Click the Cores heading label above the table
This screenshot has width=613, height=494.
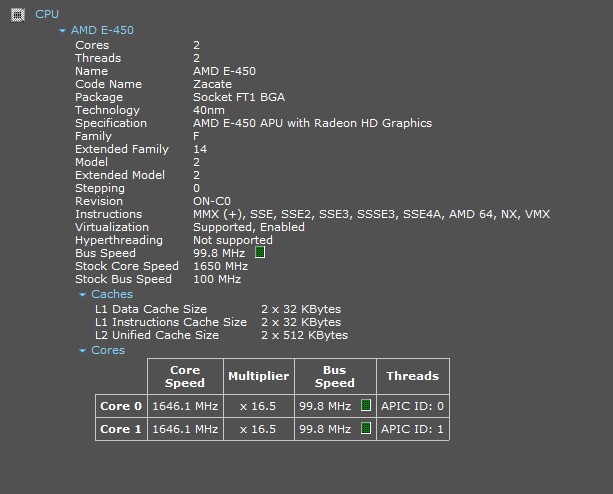(108, 350)
